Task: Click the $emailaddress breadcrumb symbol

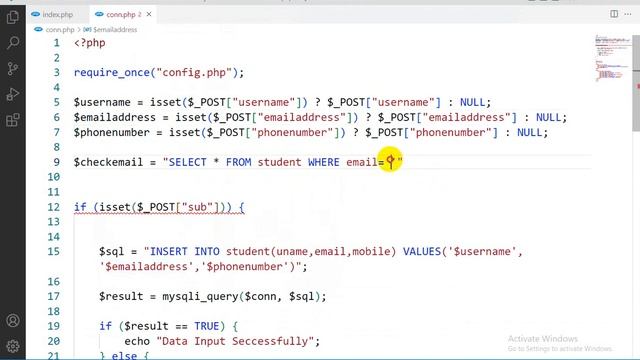Action: coord(115,30)
